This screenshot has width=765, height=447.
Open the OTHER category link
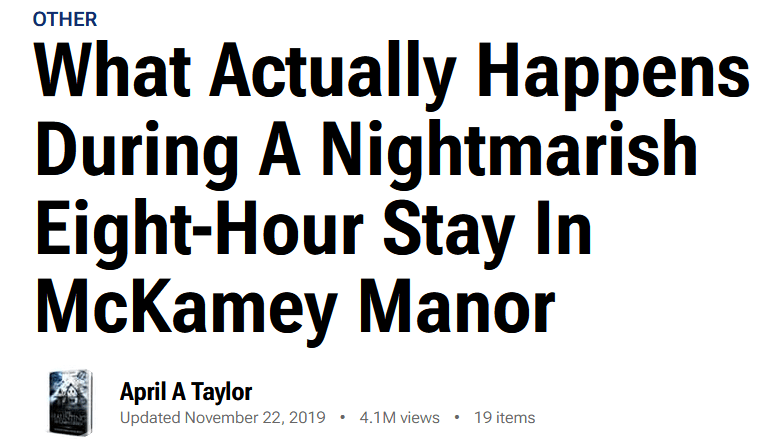65,20
